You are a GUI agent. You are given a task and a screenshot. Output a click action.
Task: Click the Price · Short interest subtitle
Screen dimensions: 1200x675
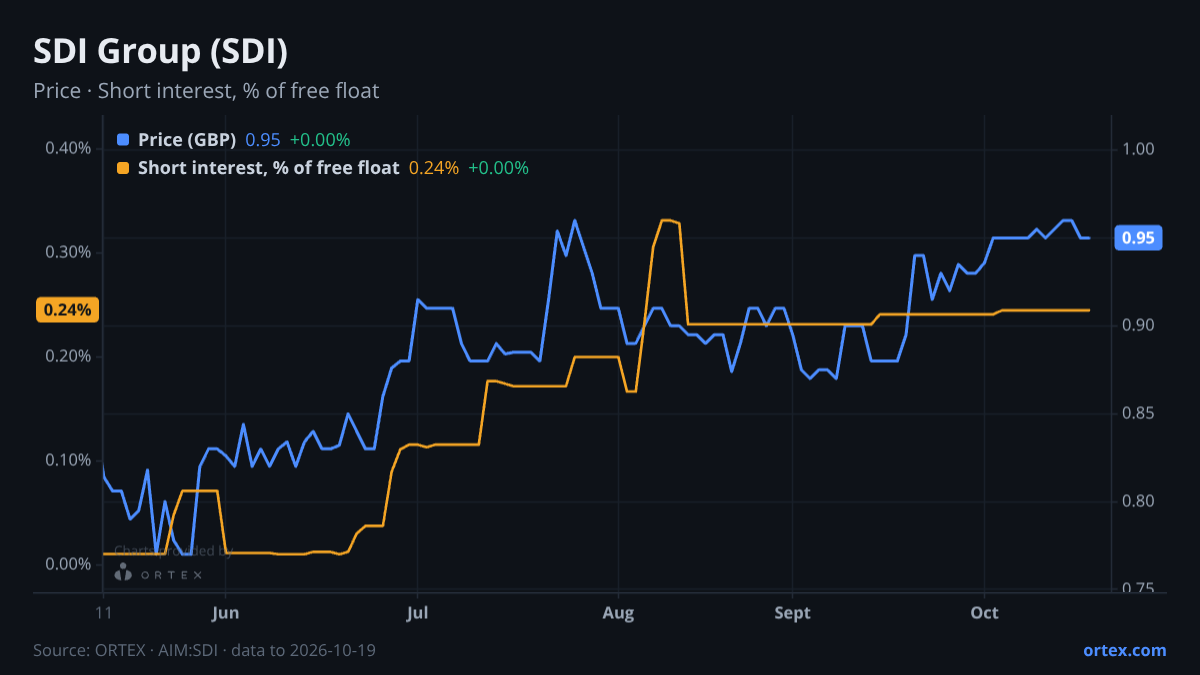pyautogui.click(x=206, y=91)
